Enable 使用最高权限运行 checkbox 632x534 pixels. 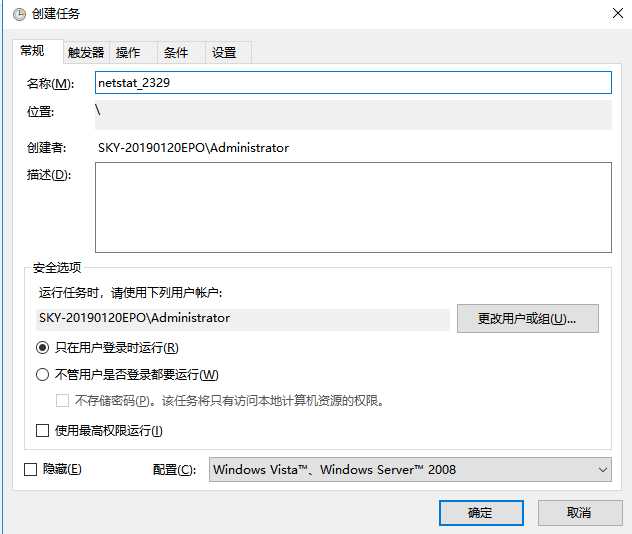(x=42, y=430)
